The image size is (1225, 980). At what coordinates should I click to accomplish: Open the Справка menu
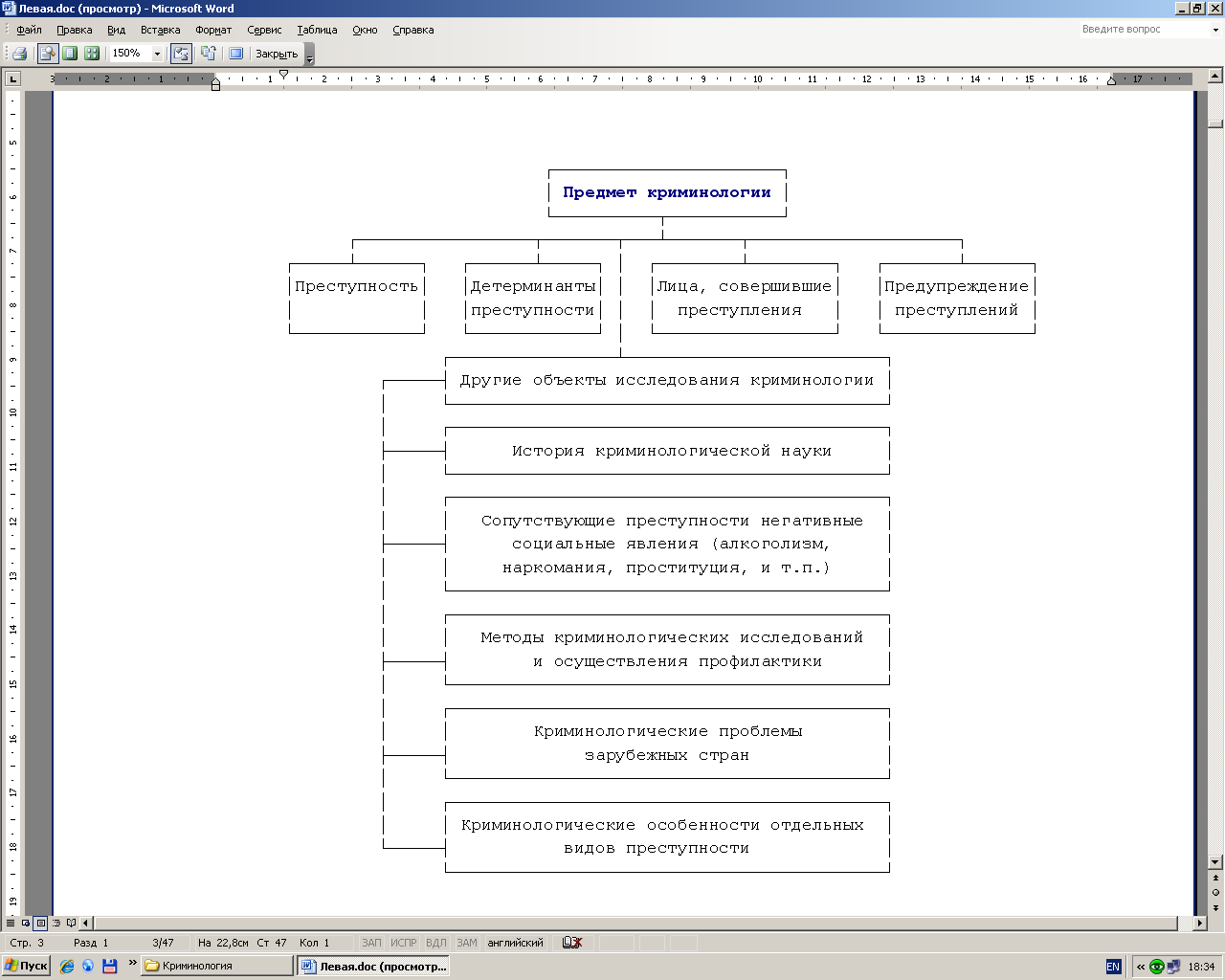point(413,30)
